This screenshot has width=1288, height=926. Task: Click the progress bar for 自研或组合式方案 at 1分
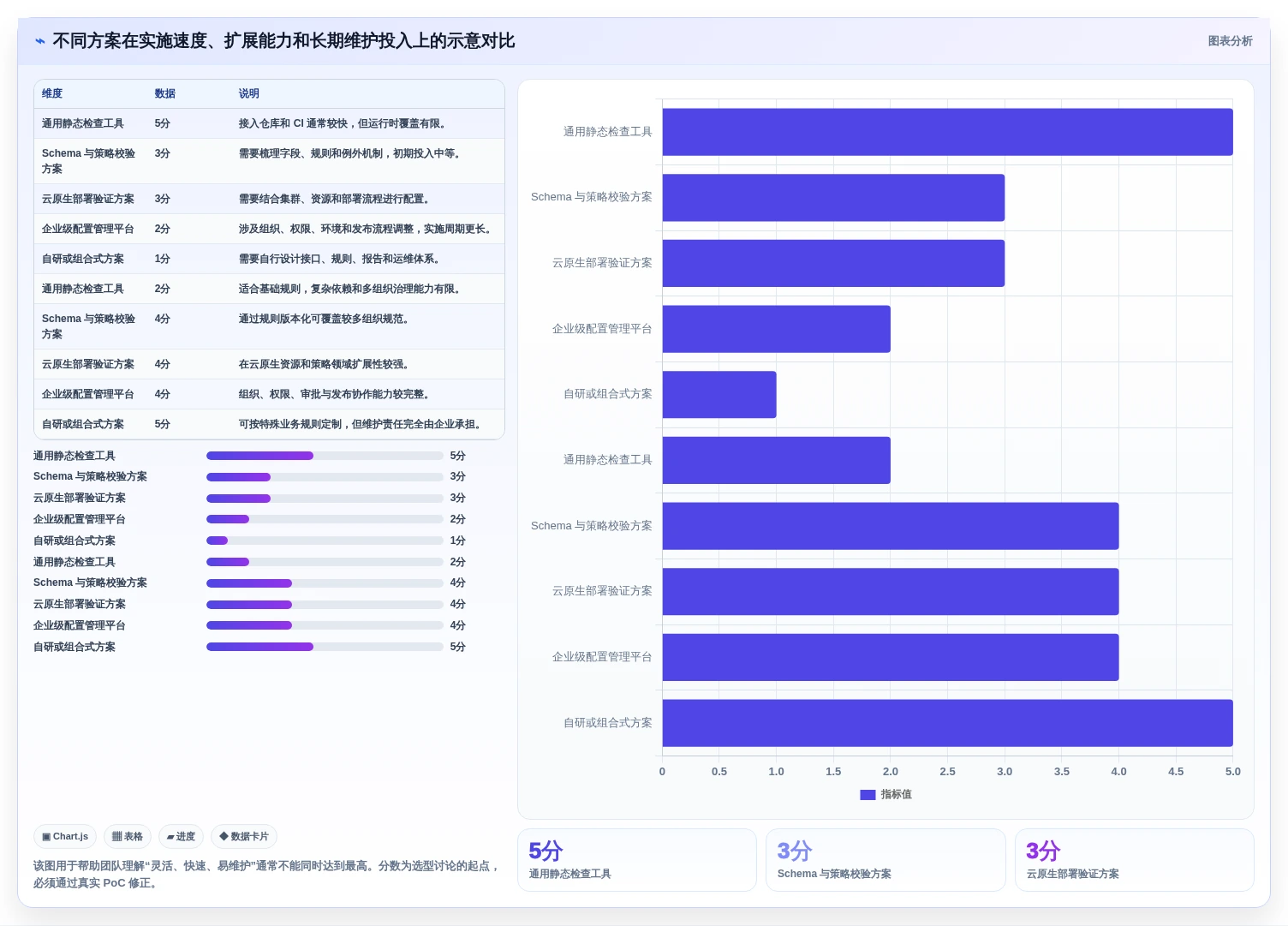pos(325,541)
